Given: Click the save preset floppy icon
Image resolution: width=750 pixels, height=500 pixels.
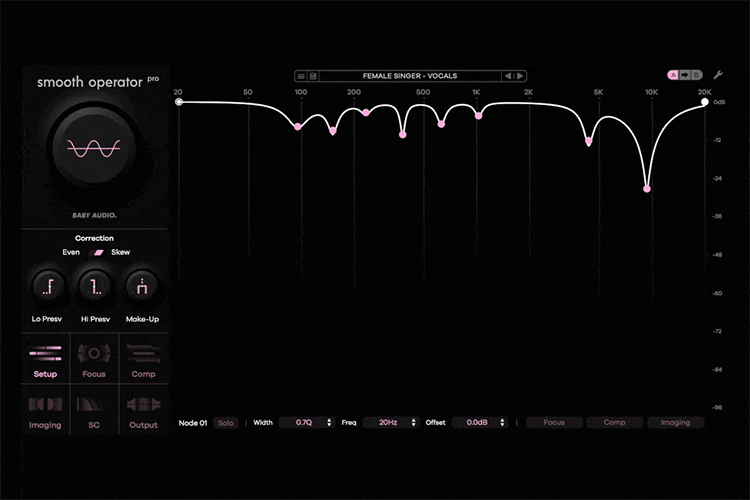Looking at the screenshot, I should pyautogui.click(x=313, y=76).
